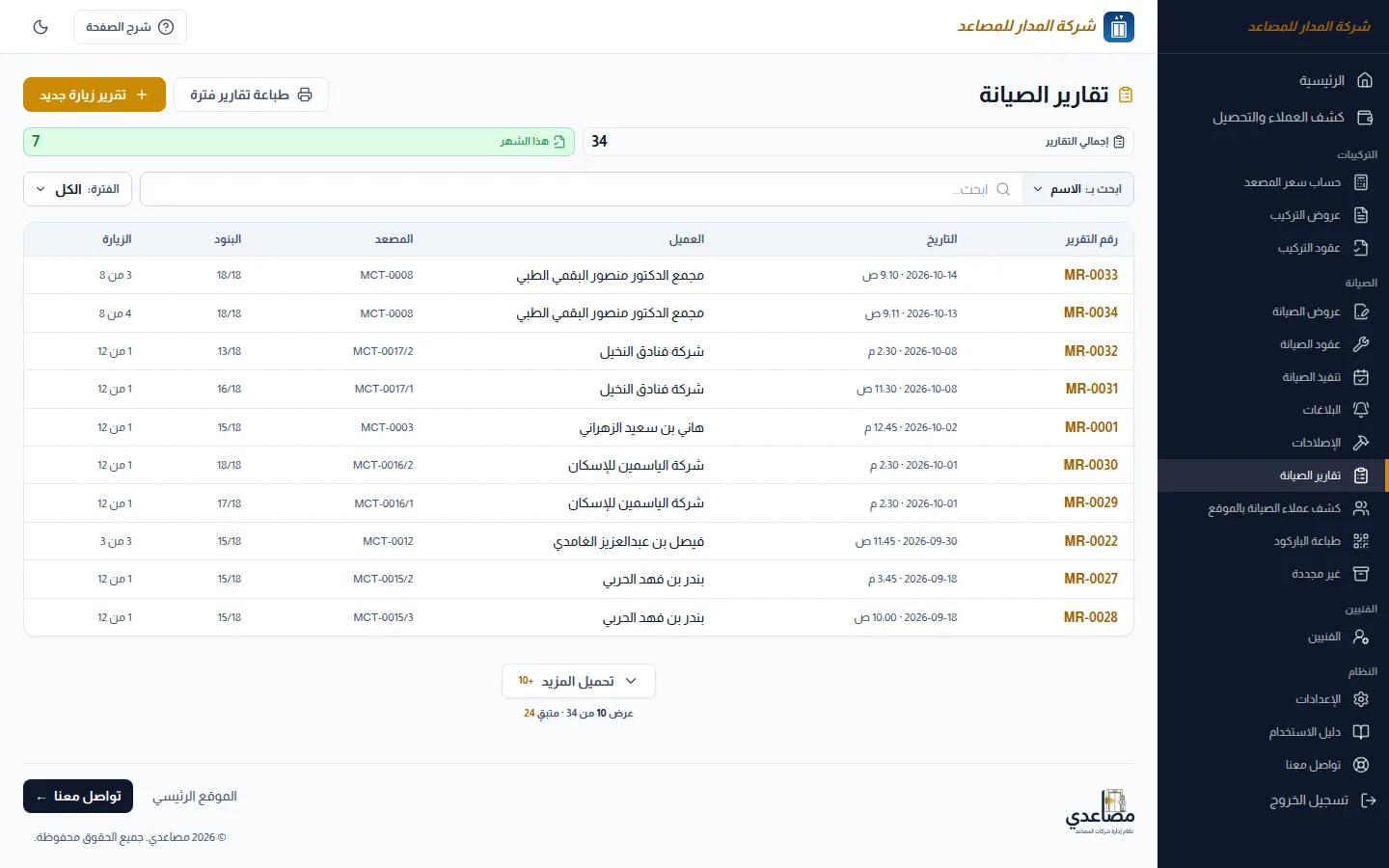Open طباعة الباركود in the sidebar
This screenshot has width=1389, height=868.
[1273, 541]
